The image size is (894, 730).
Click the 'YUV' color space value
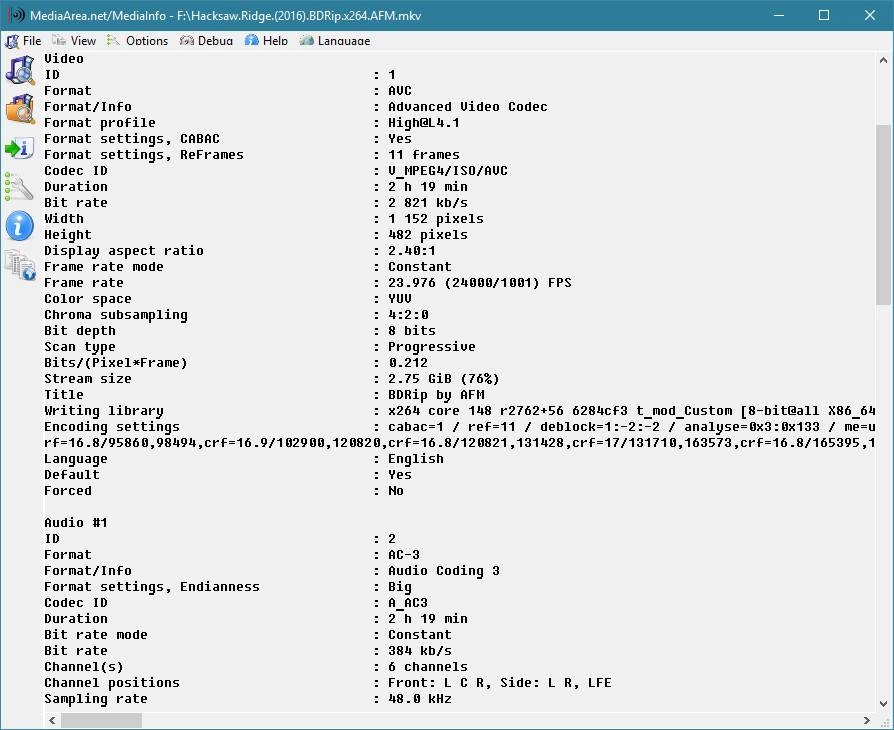click(400, 298)
